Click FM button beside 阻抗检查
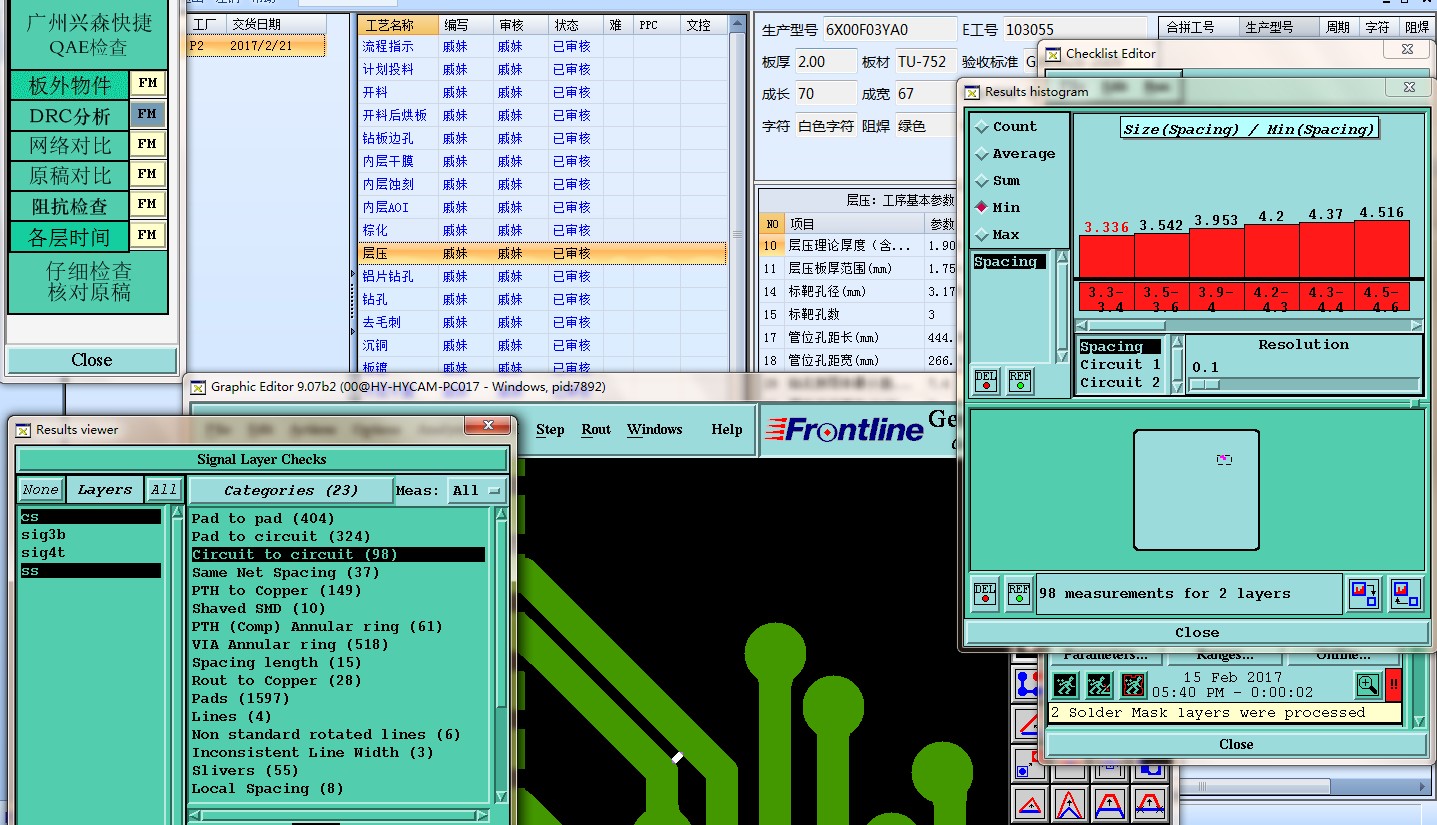 147,204
